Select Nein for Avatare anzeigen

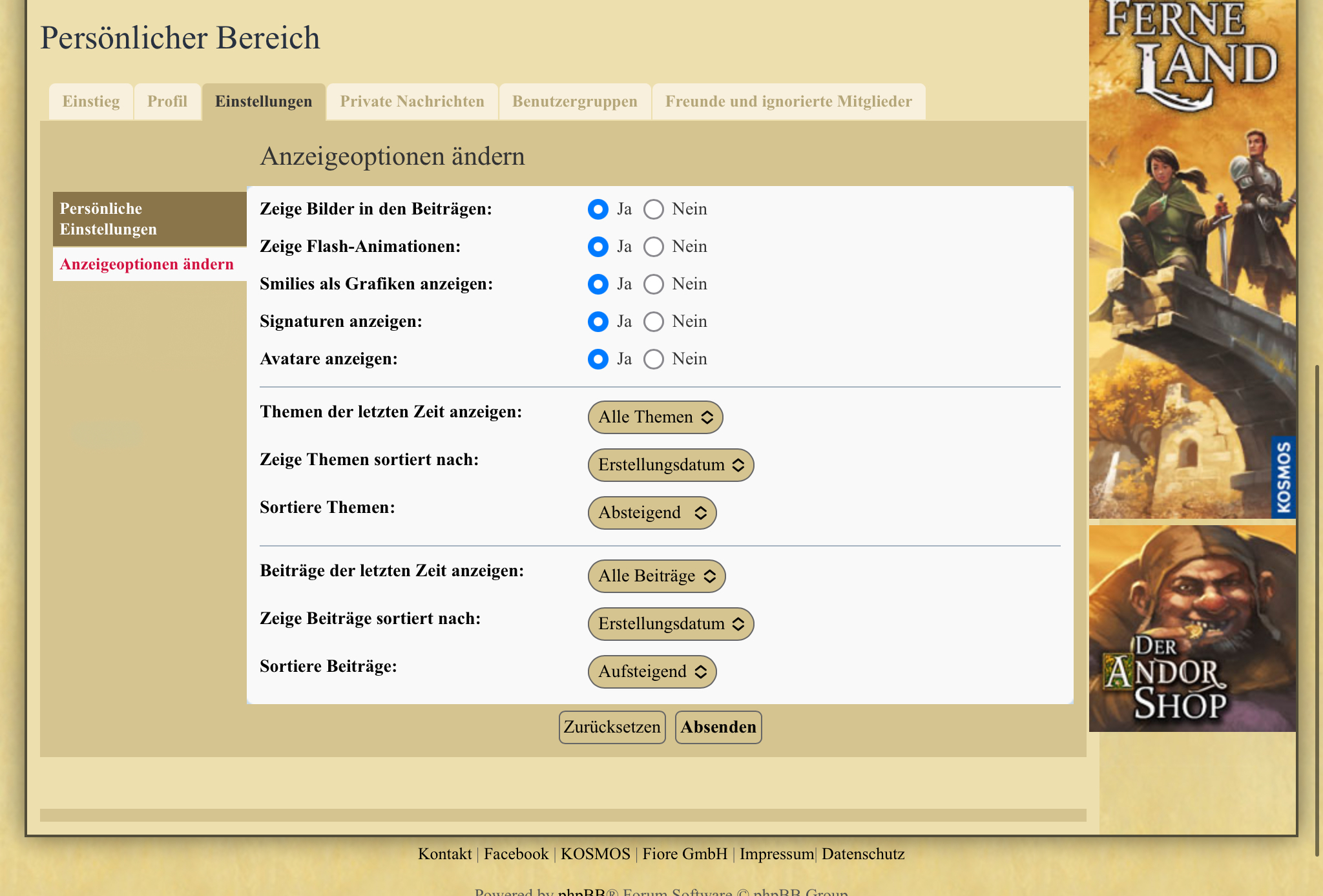tap(654, 359)
